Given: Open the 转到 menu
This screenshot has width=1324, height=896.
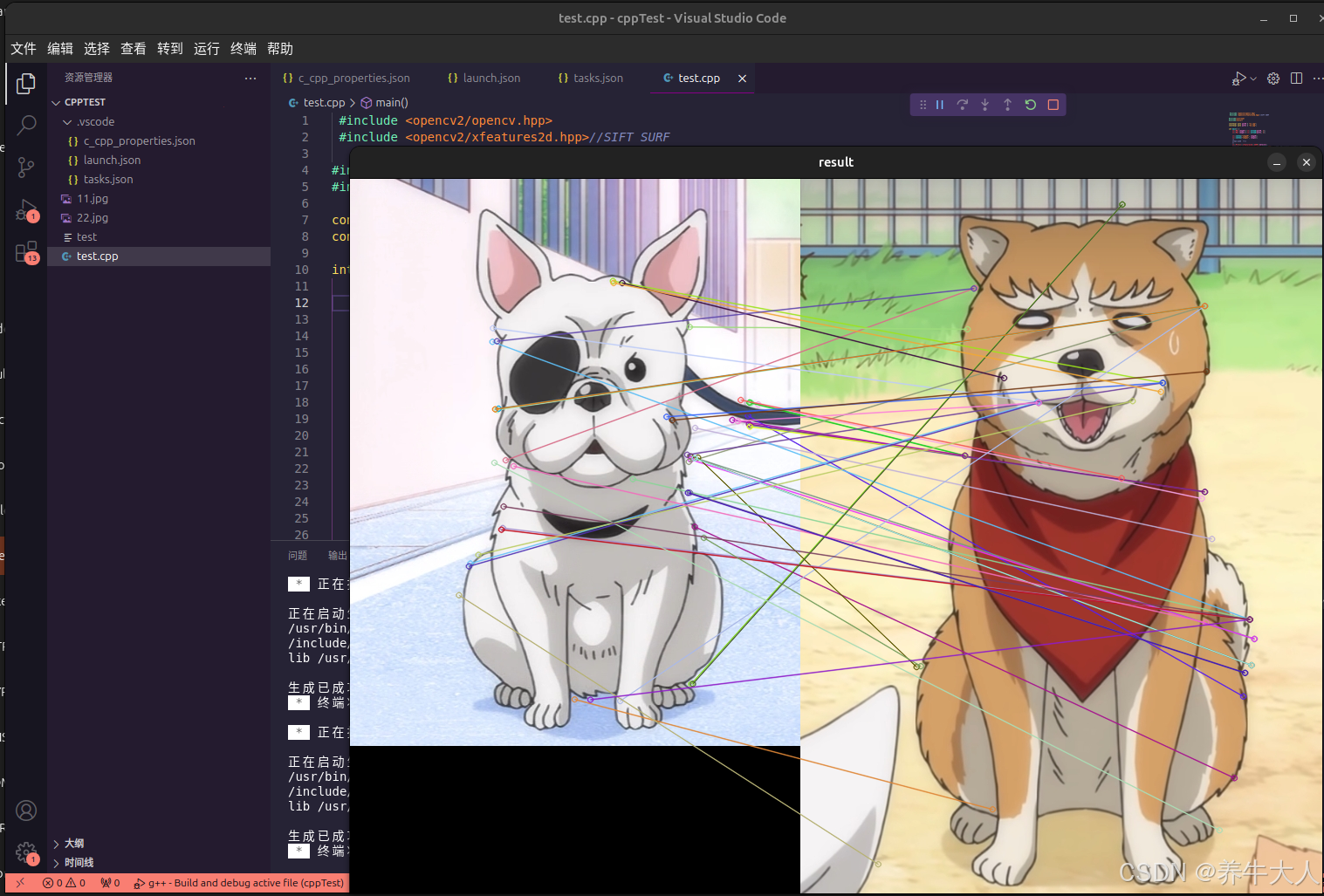Looking at the screenshot, I should tap(170, 49).
